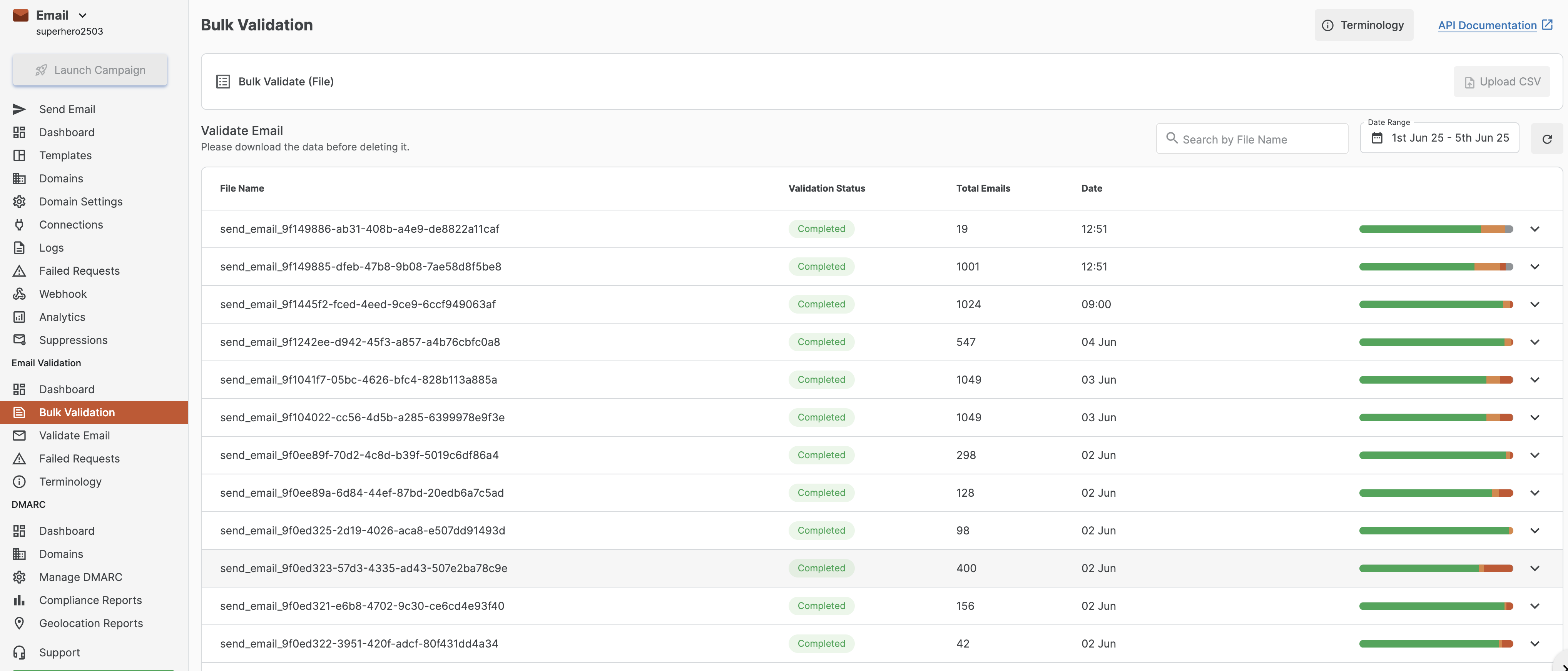
Task: Click the Email Validation Dashboard icon
Action: point(20,389)
